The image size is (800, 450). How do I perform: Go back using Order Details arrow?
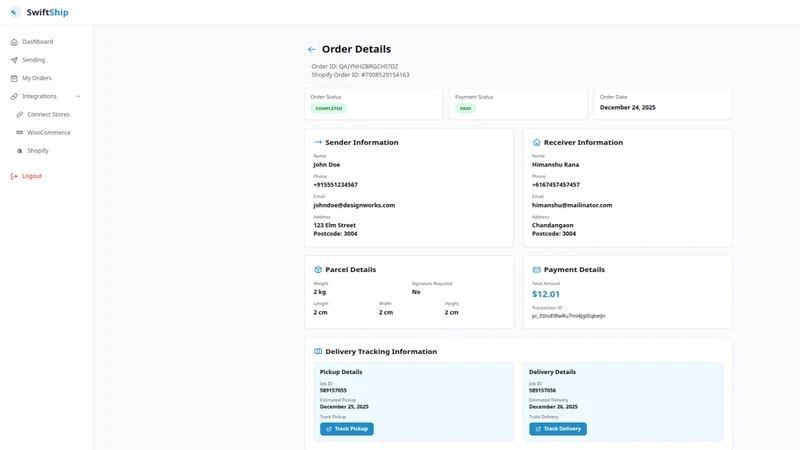311,49
